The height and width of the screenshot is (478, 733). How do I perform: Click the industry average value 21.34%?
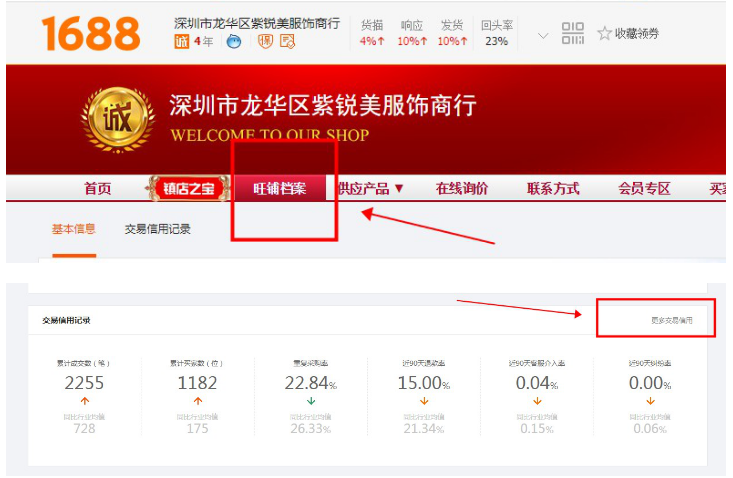(424, 428)
